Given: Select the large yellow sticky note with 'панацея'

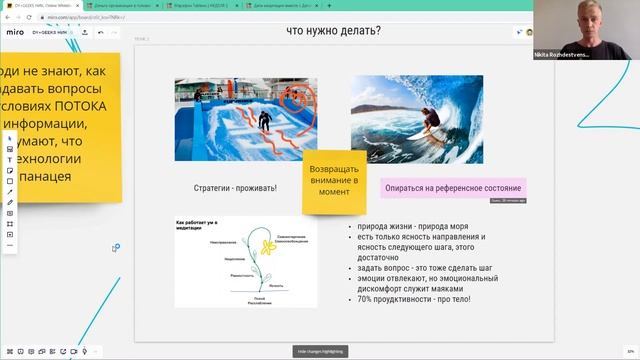Looking at the screenshot, I should click(x=60, y=127).
